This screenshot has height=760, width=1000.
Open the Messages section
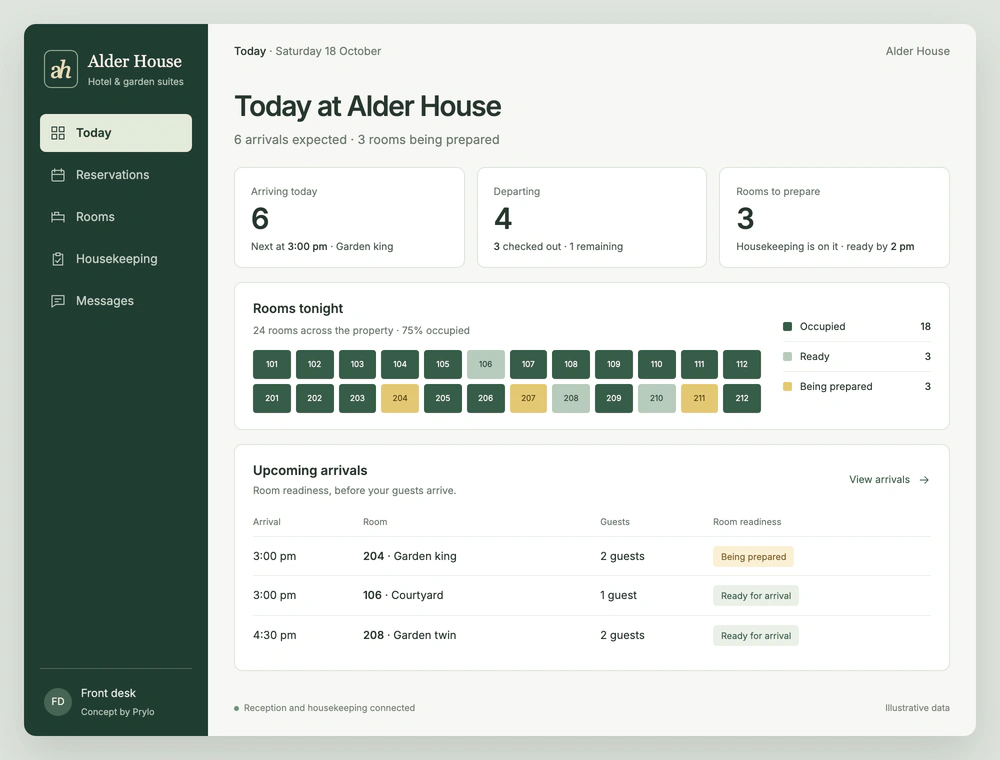tap(115, 301)
